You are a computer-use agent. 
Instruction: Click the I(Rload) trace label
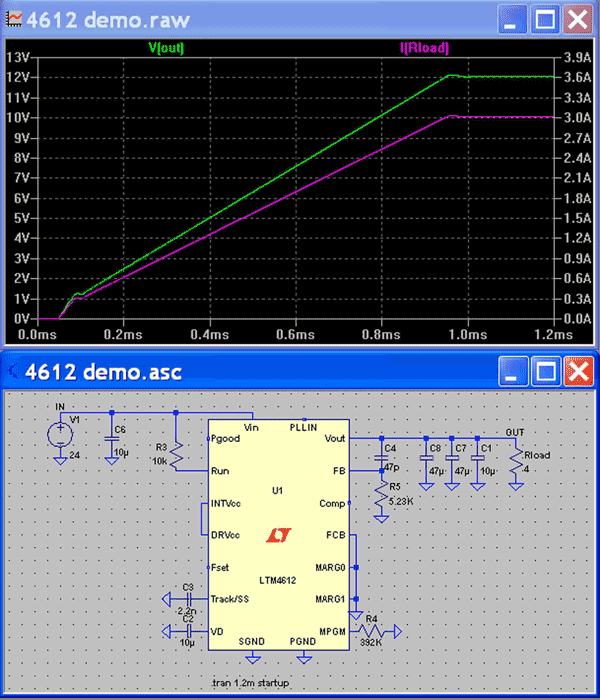425,48
